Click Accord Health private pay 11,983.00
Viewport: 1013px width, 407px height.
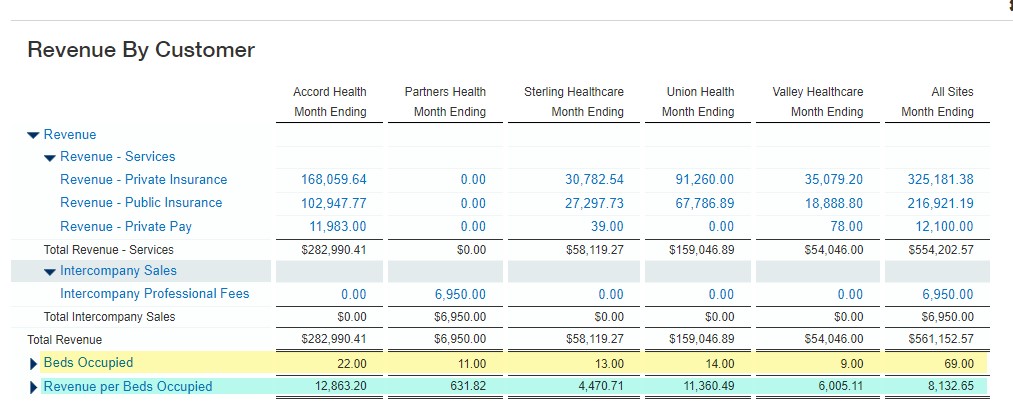[x=338, y=227]
